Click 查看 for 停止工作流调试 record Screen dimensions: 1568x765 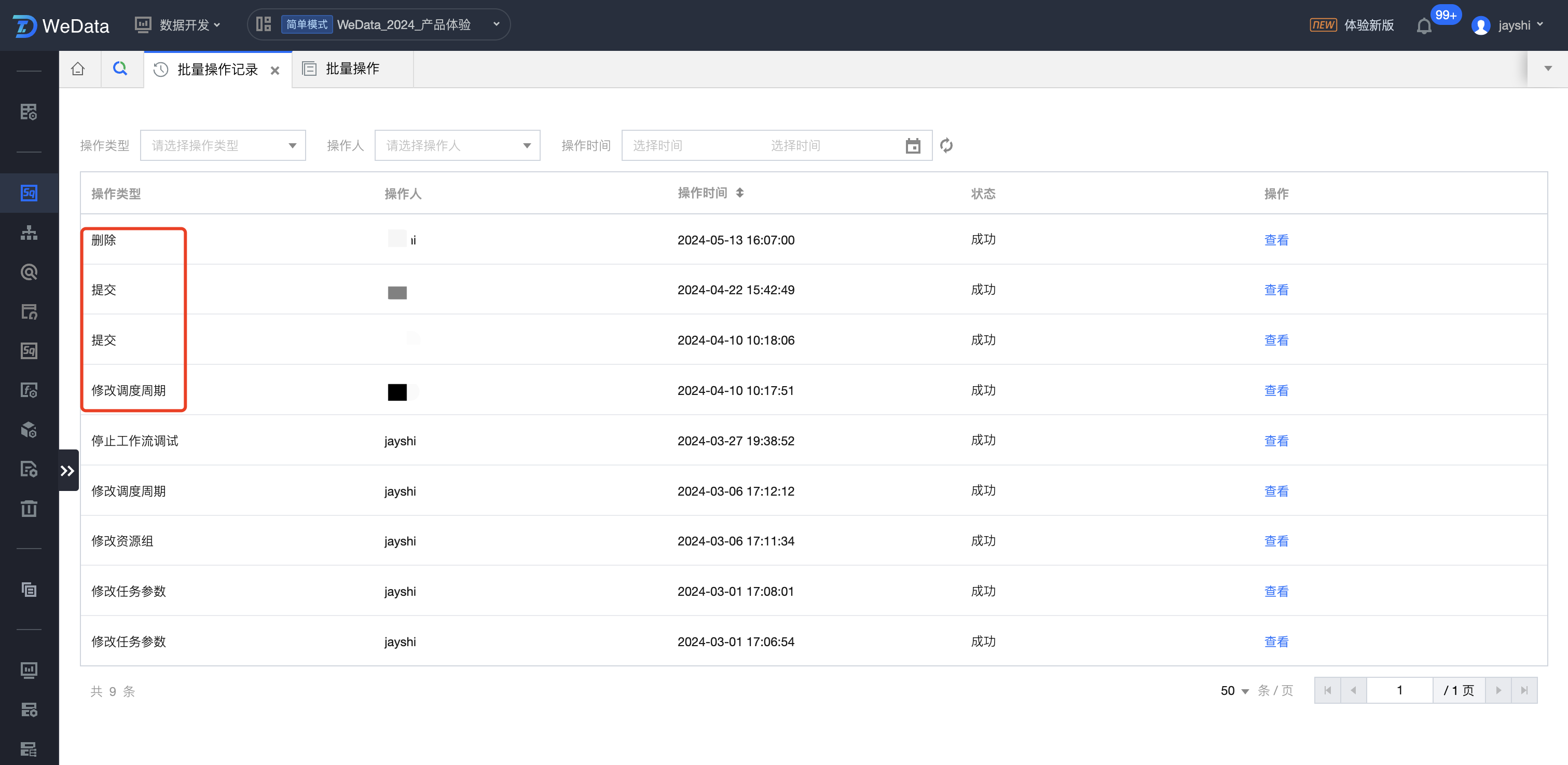coord(1276,441)
